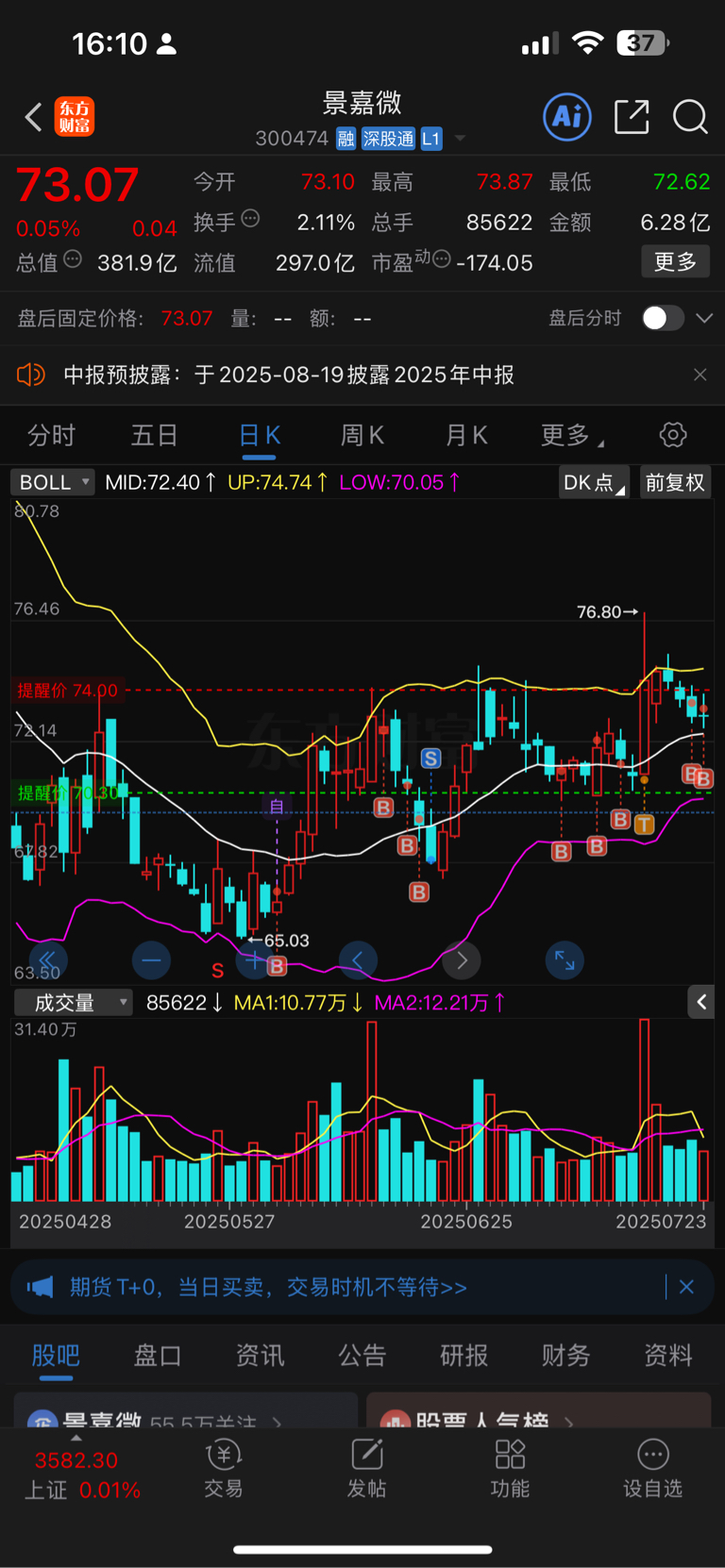The width and height of the screenshot is (725, 1568).
Task: Switch to the 月K tab
Action: click(x=465, y=435)
